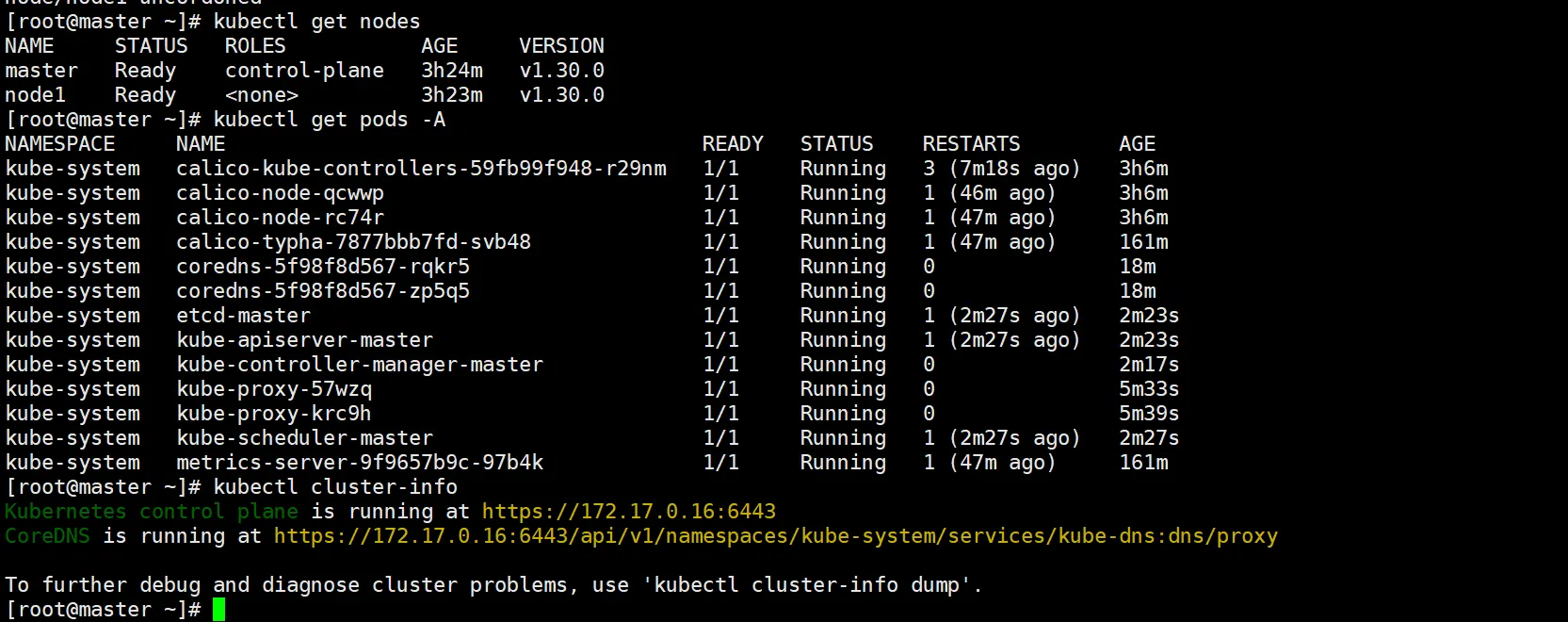Click the '3h24m' age of master node
The image size is (1568, 622).
452,71
